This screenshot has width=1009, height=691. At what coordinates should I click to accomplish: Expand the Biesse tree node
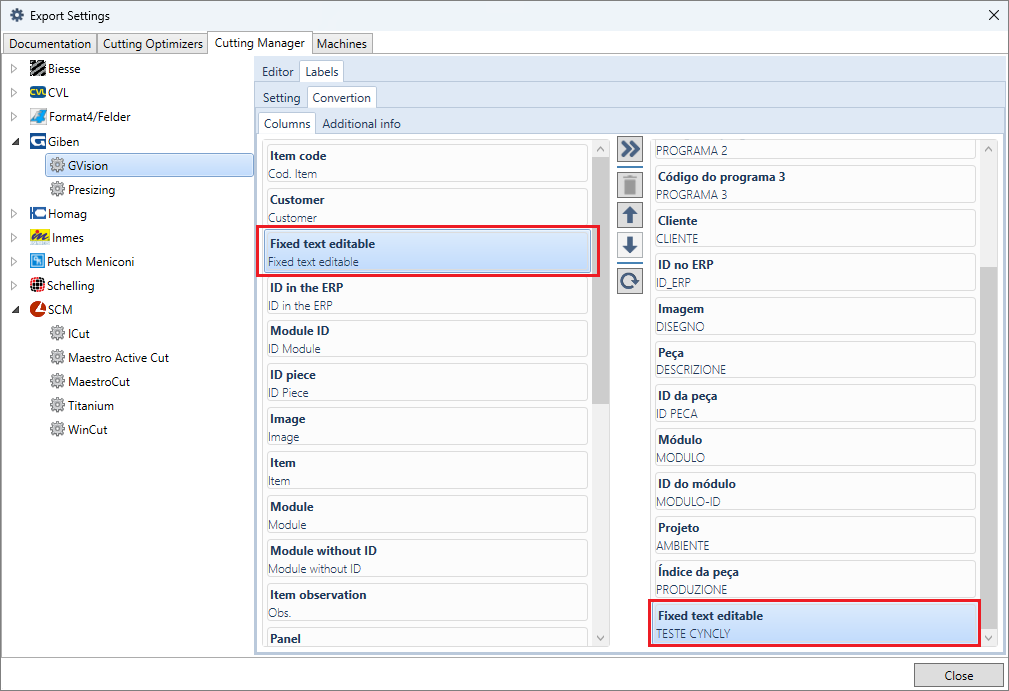point(14,68)
